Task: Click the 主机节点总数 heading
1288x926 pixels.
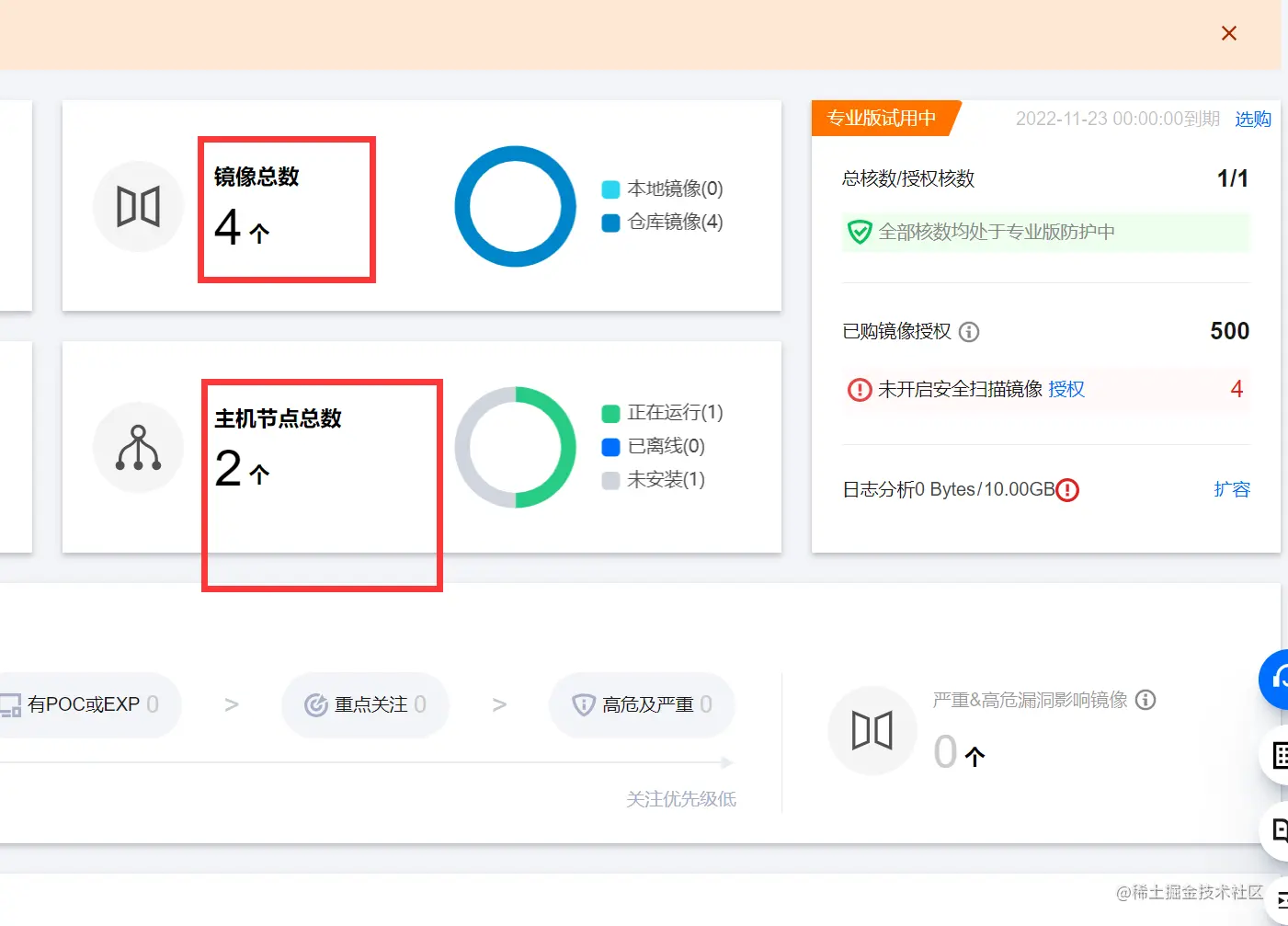Action: [x=278, y=418]
